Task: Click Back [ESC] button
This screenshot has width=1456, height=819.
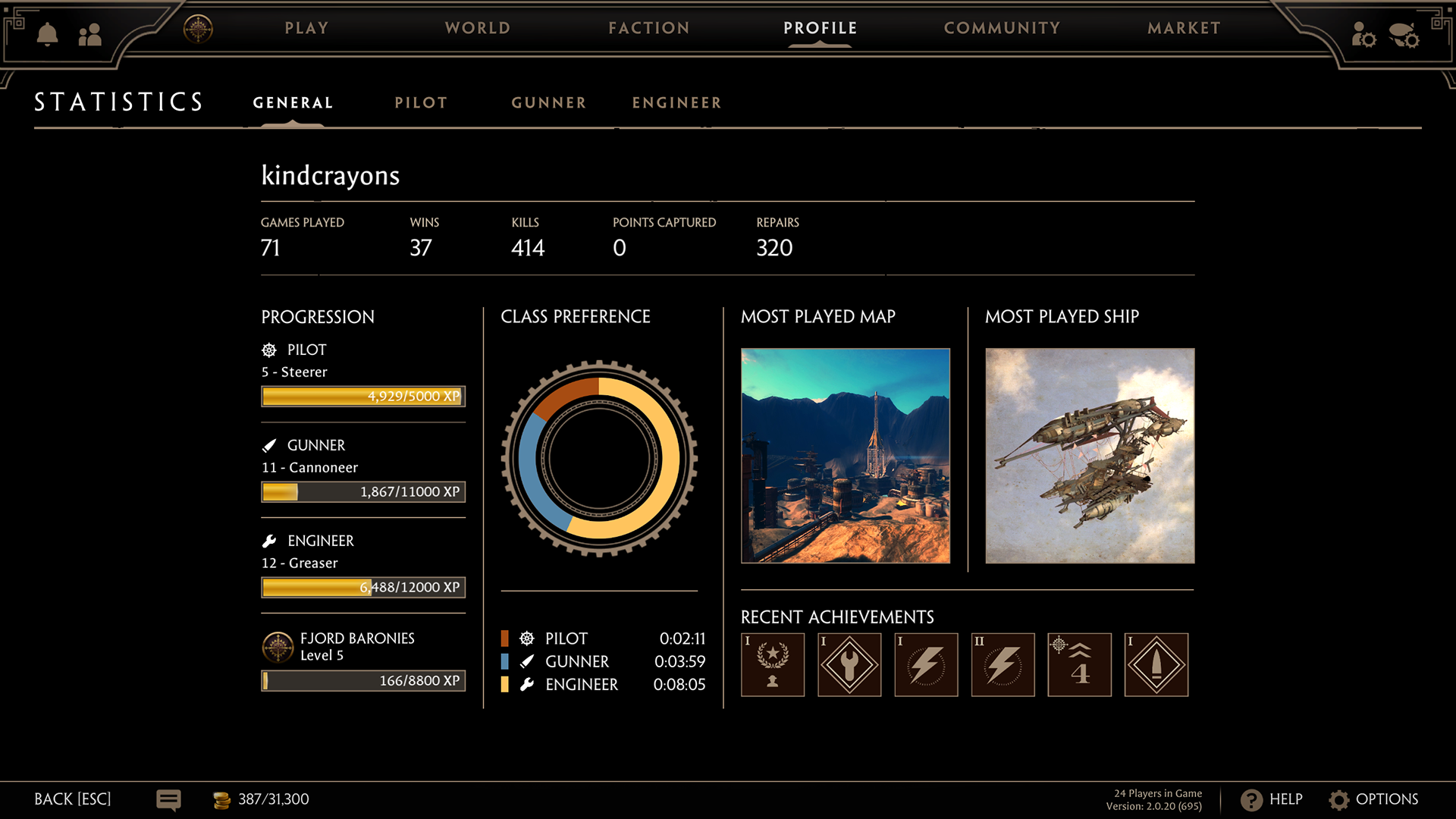Action: 73,799
